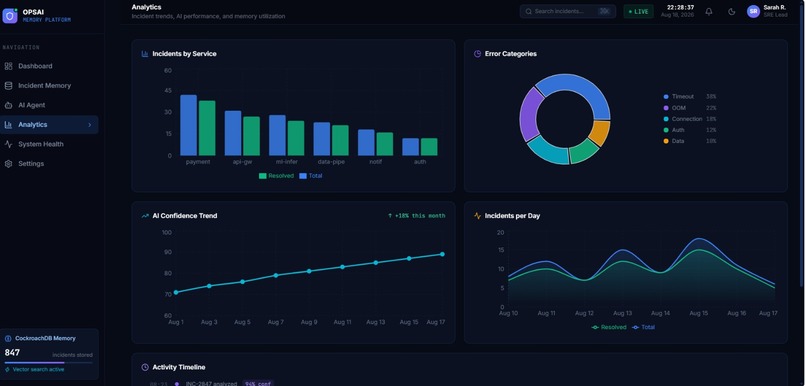The width and height of the screenshot is (806, 386).
Task: Click the search shortcut key badge
Action: pos(604,11)
